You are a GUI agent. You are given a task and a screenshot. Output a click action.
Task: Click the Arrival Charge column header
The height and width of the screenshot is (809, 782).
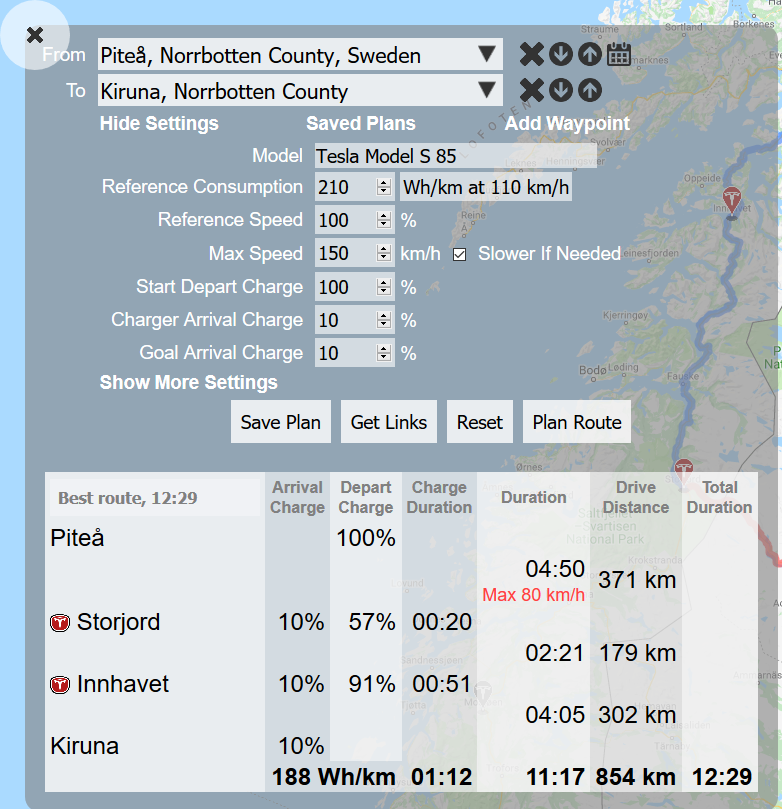[x=297, y=497]
